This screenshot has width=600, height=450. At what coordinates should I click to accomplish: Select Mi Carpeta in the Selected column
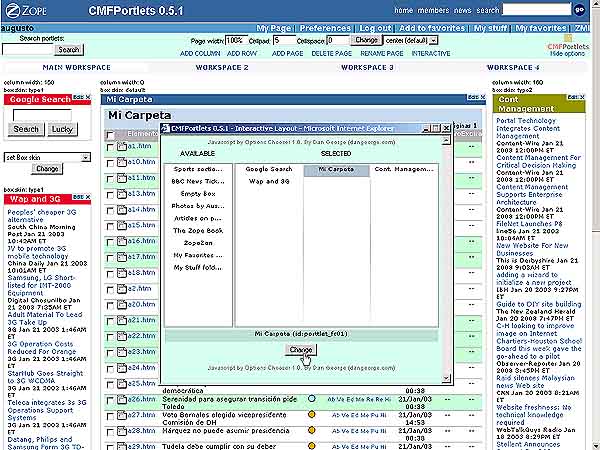click(336, 169)
